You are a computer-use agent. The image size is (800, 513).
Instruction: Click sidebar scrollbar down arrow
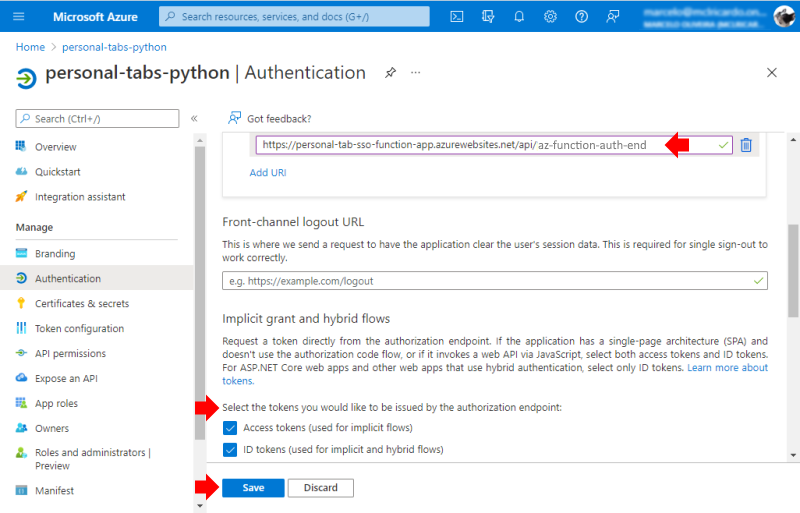tap(199, 506)
